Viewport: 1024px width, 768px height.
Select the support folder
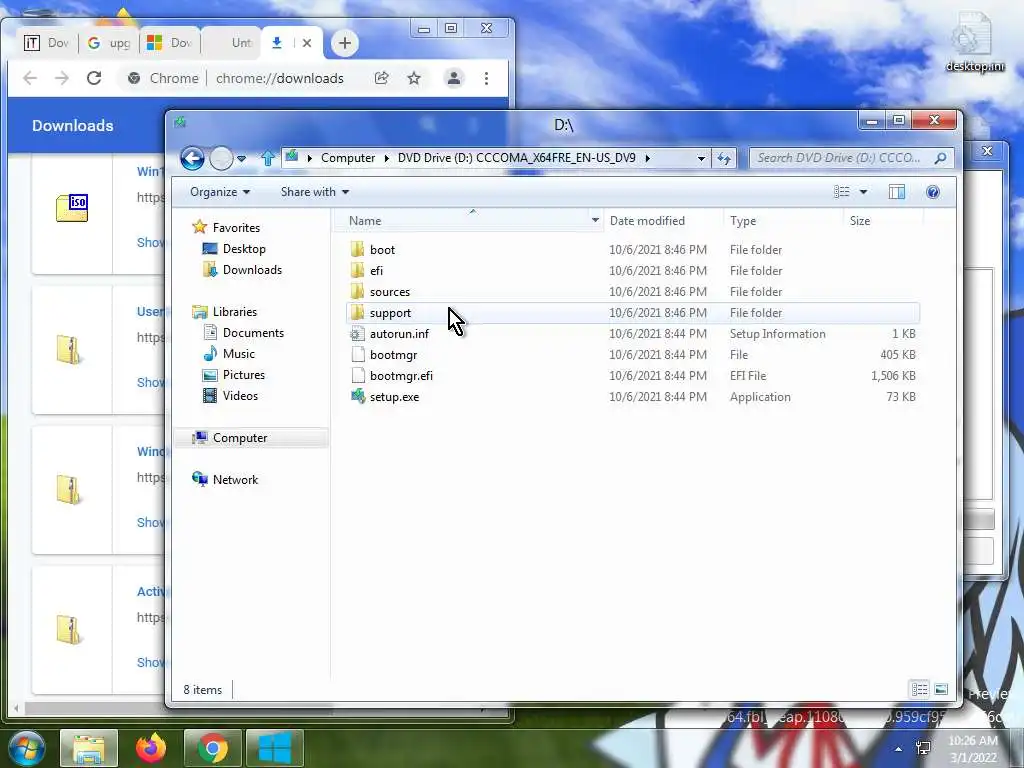coord(390,313)
